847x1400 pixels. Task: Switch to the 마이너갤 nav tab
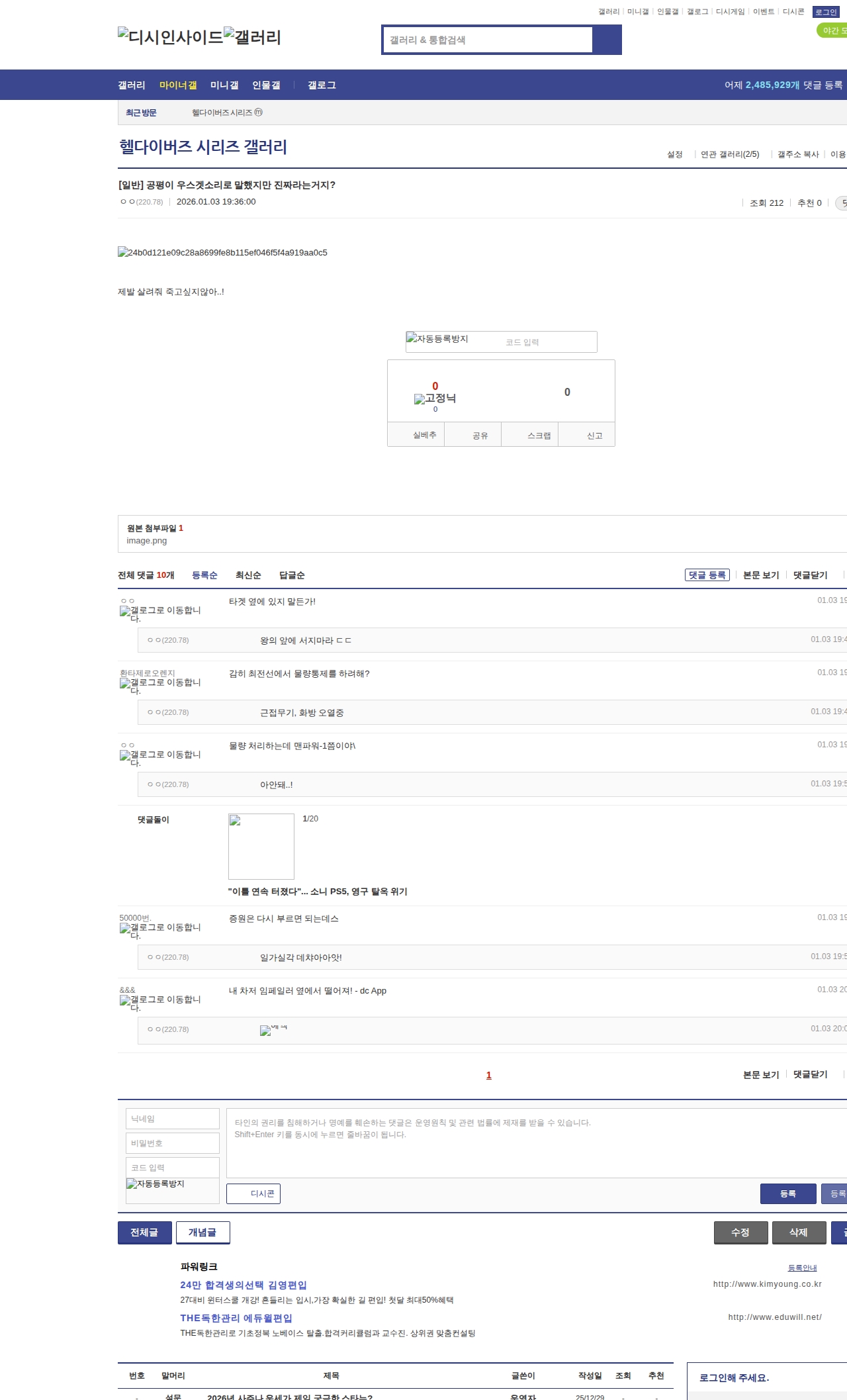[178, 85]
